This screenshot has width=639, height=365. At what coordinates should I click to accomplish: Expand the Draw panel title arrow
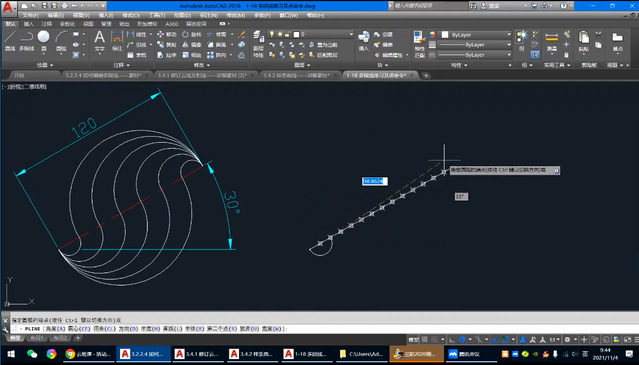click(x=52, y=65)
